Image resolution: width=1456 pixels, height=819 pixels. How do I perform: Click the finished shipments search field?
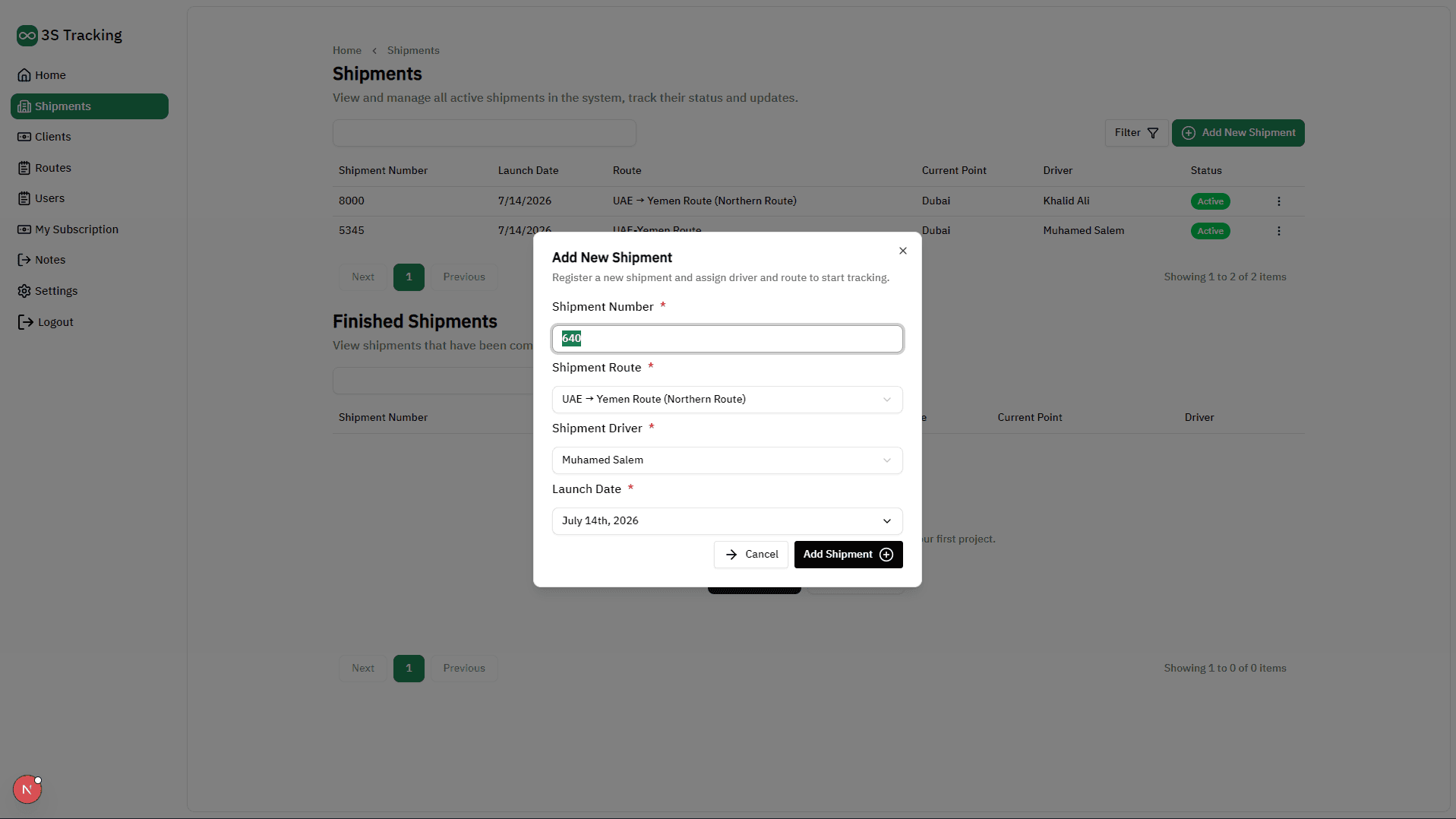coord(433,381)
